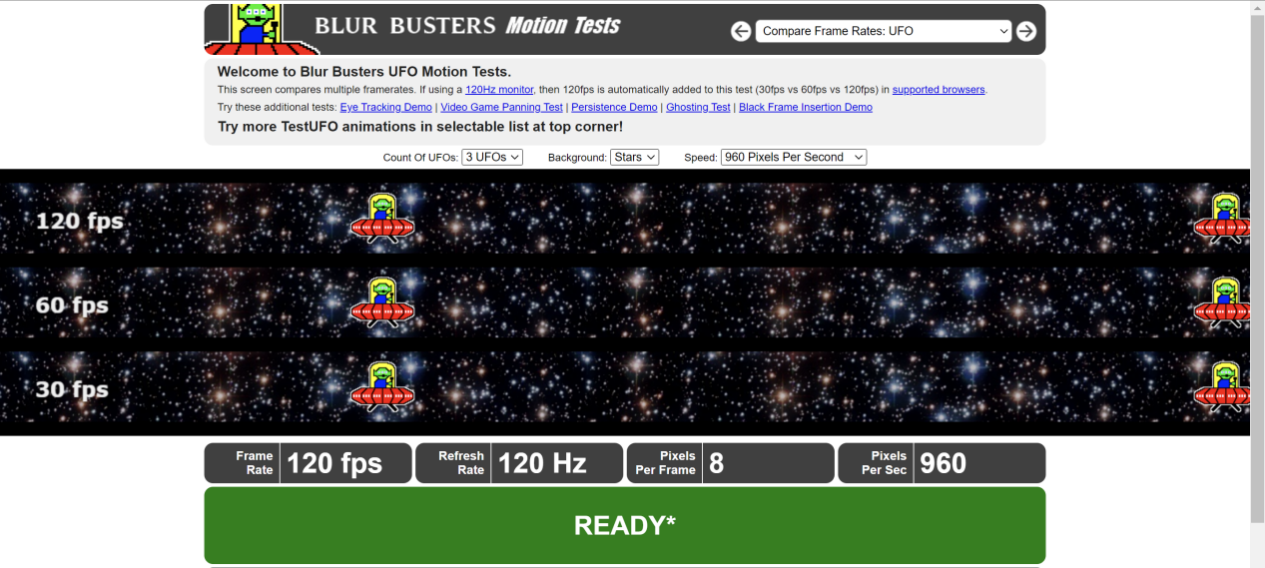Screen dimensions: 1265x568
Task: Open the Video Game Panning Test link
Action: [502, 107]
